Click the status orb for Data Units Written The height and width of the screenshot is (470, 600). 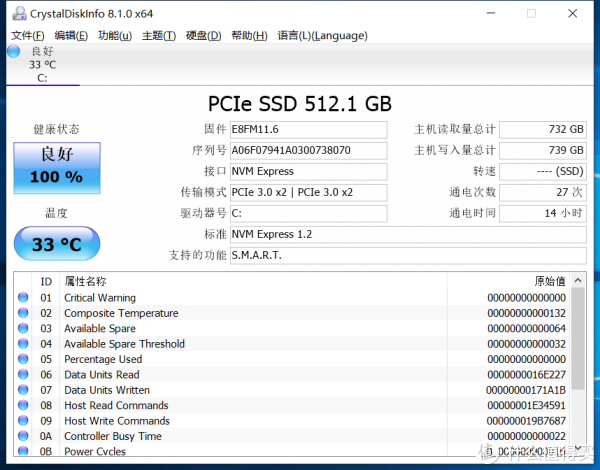23,390
